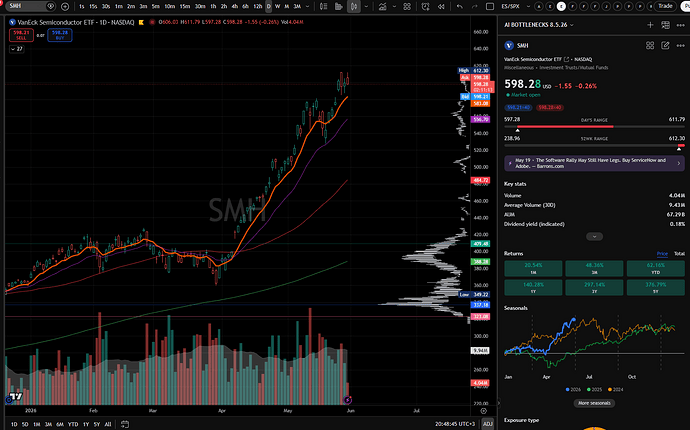Click the red 598.21 SELL button
The height and width of the screenshot is (430, 690).
coord(21,35)
